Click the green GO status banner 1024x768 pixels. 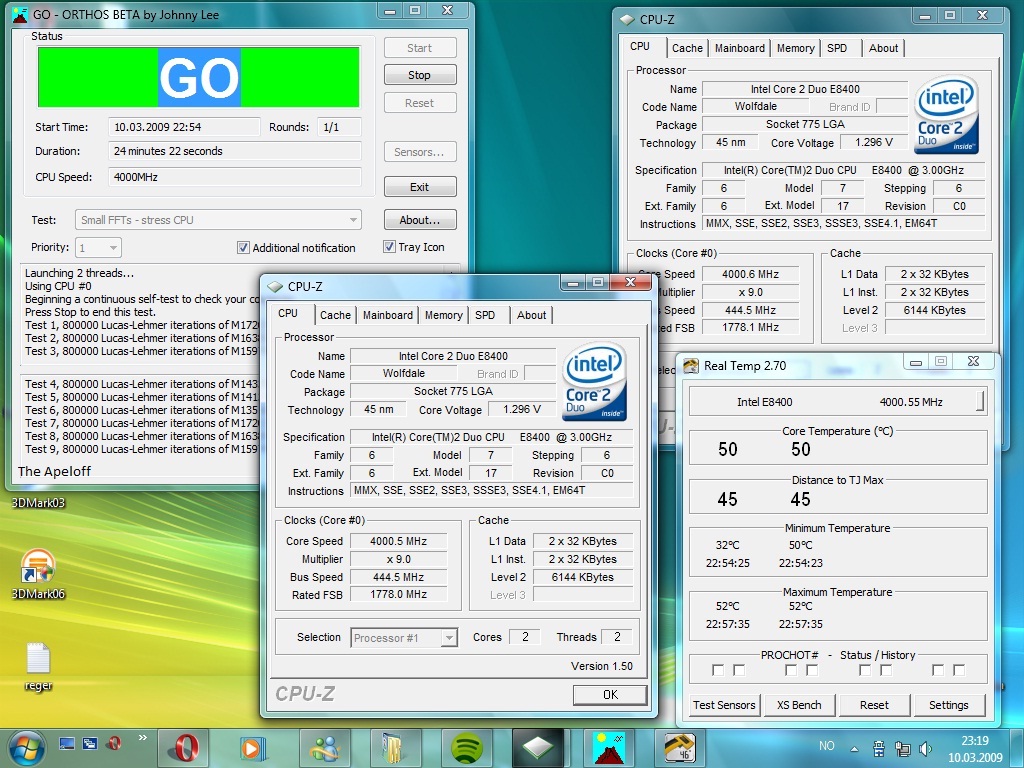click(199, 76)
